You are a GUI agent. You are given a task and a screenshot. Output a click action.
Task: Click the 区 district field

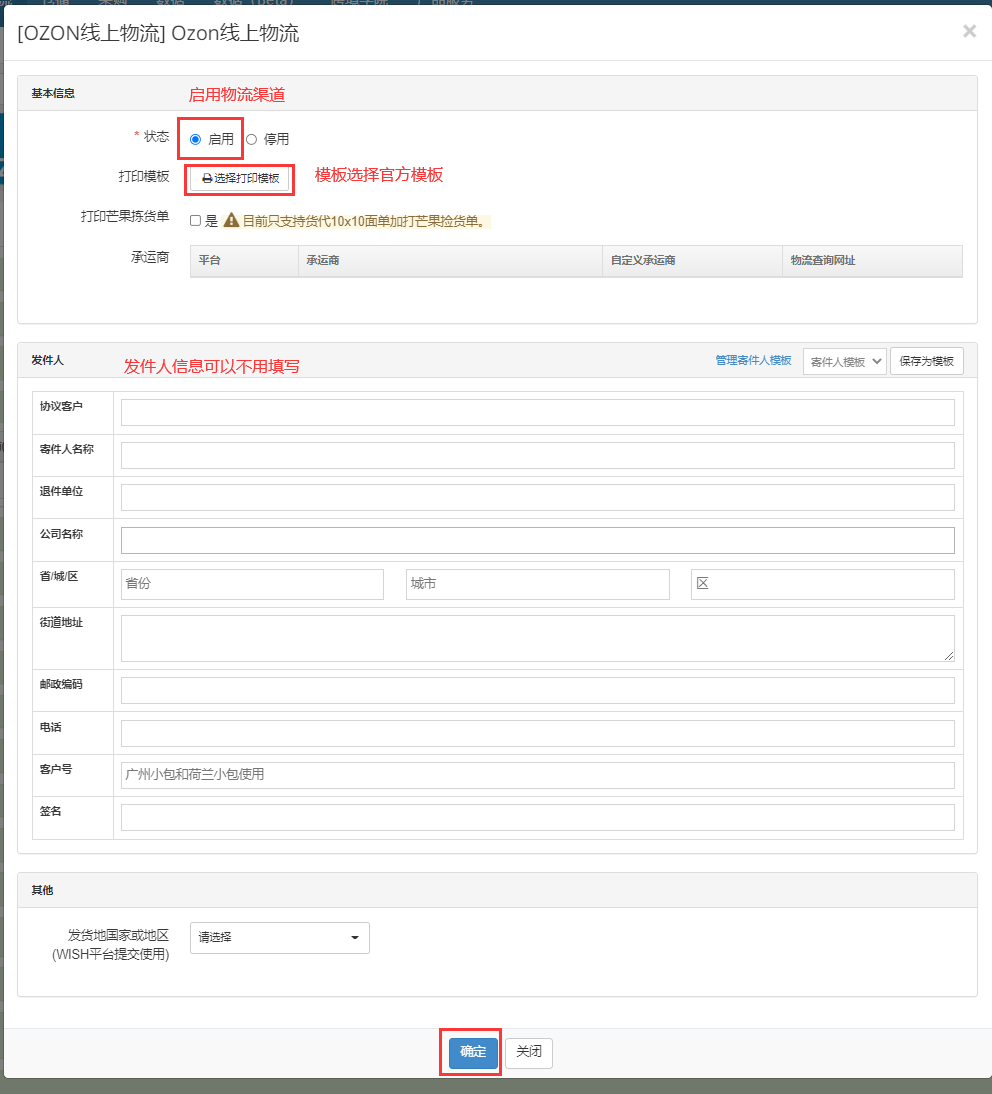click(x=822, y=584)
